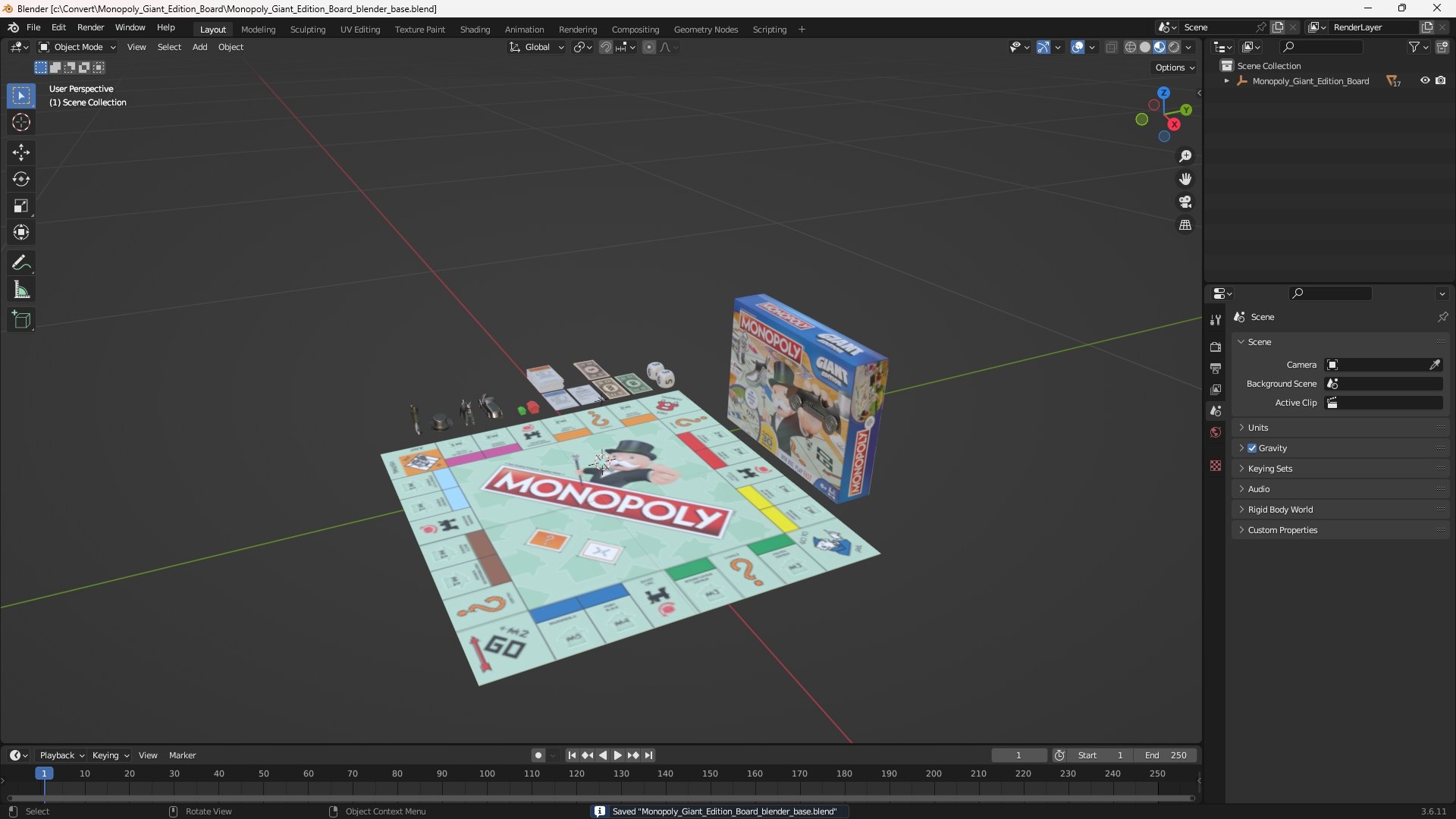Image resolution: width=1456 pixels, height=819 pixels.
Task: Select the Transform tool
Action: coord(21,232)
